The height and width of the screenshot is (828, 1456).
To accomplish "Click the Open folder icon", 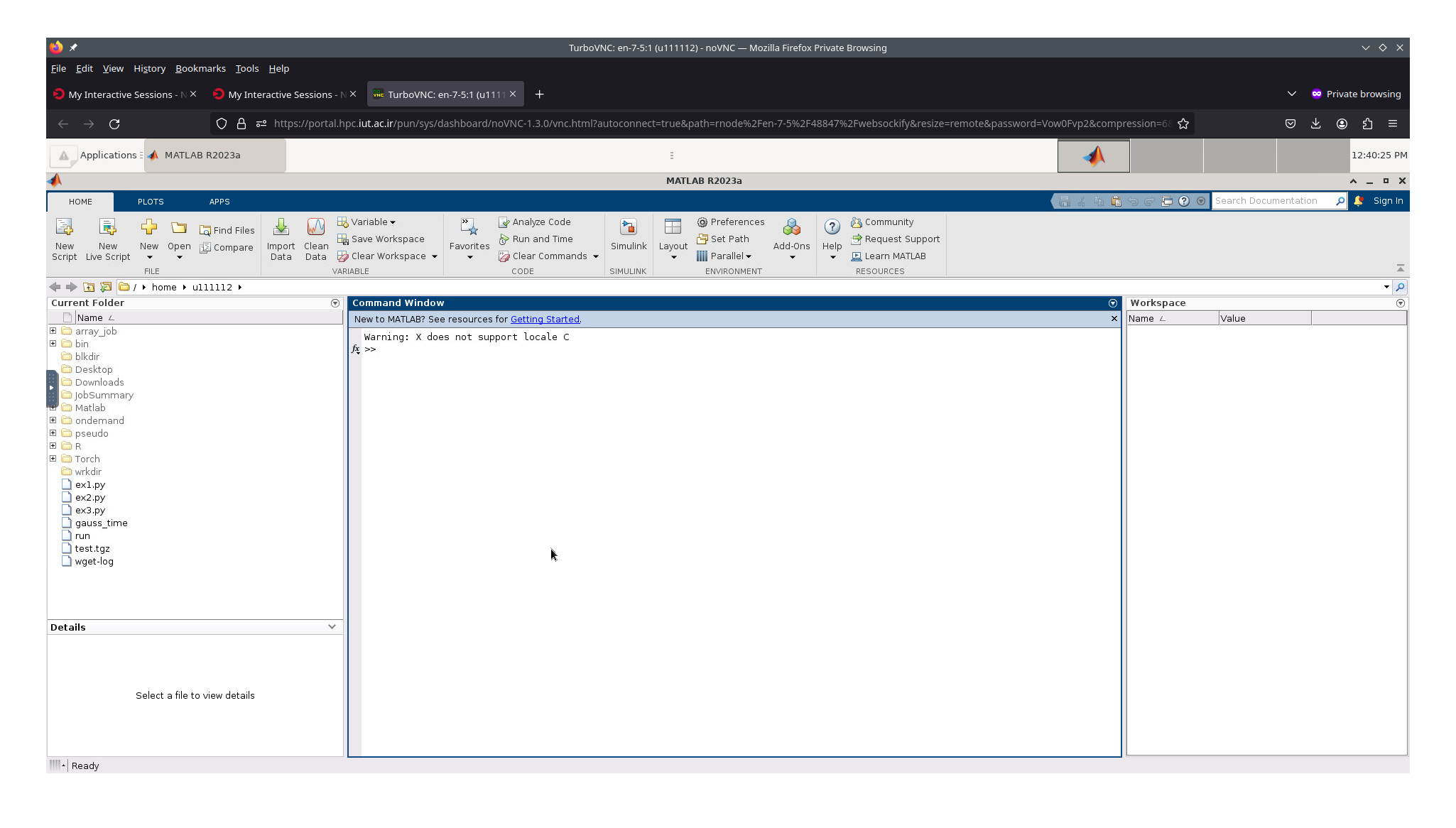I will coord(179,227).
